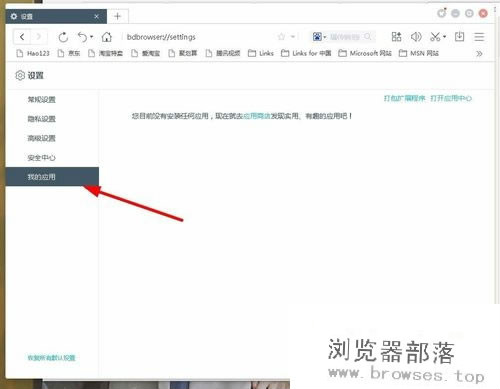Open the Microsoft 网站 bookmark folder
Image resolution: width=500 pixels, height=389 pixels.
point(365,53)
